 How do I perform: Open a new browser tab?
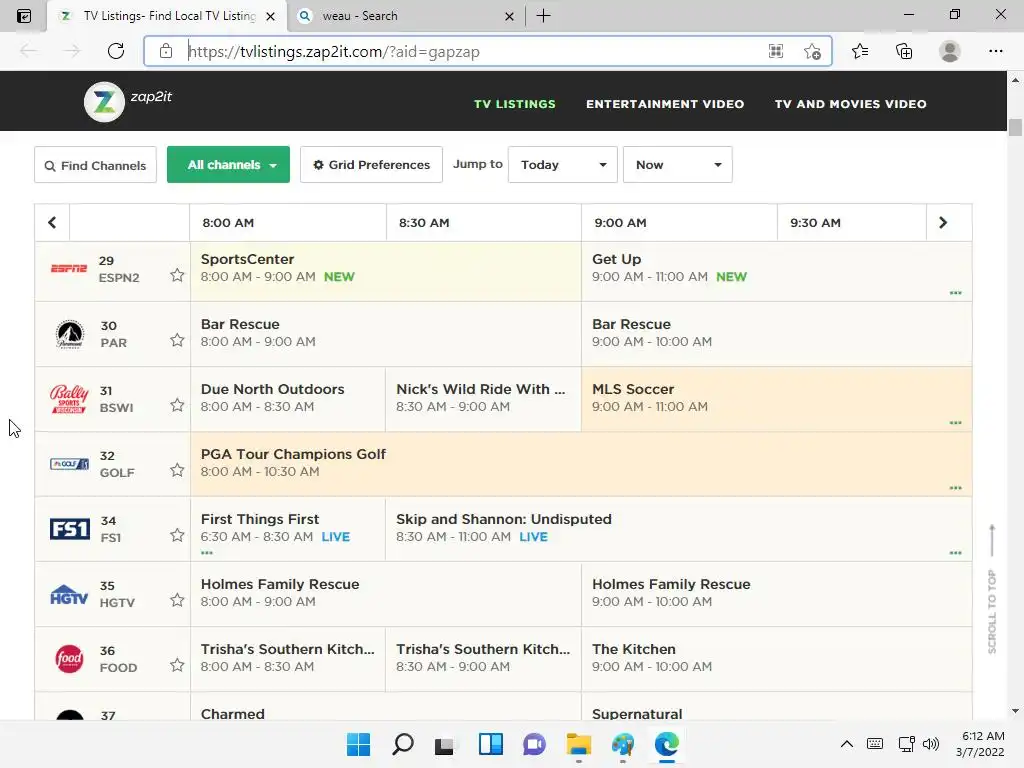coord(543,16)
